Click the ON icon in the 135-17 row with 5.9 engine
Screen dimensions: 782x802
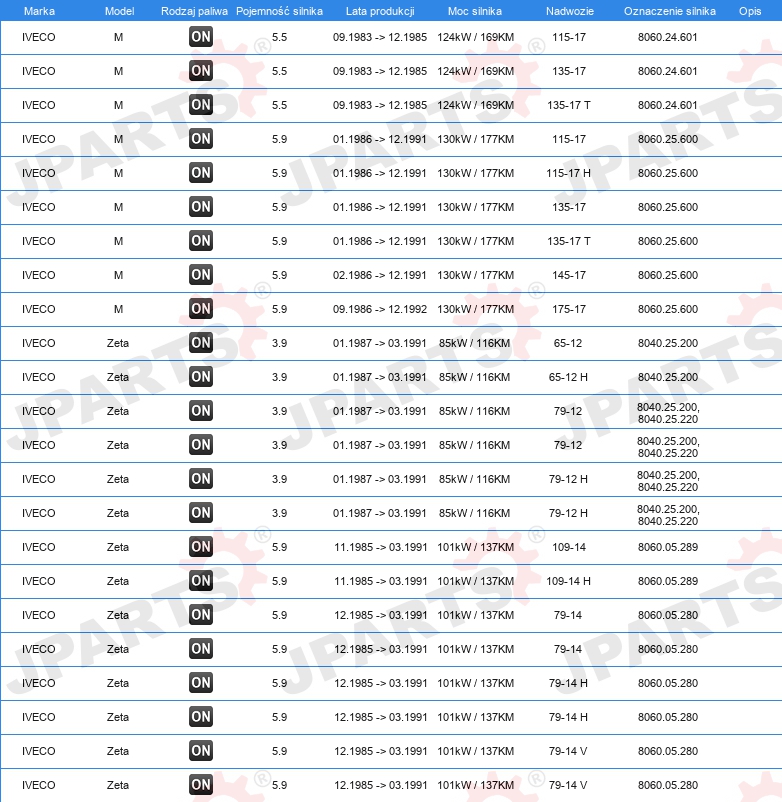[x=200, y=207]
